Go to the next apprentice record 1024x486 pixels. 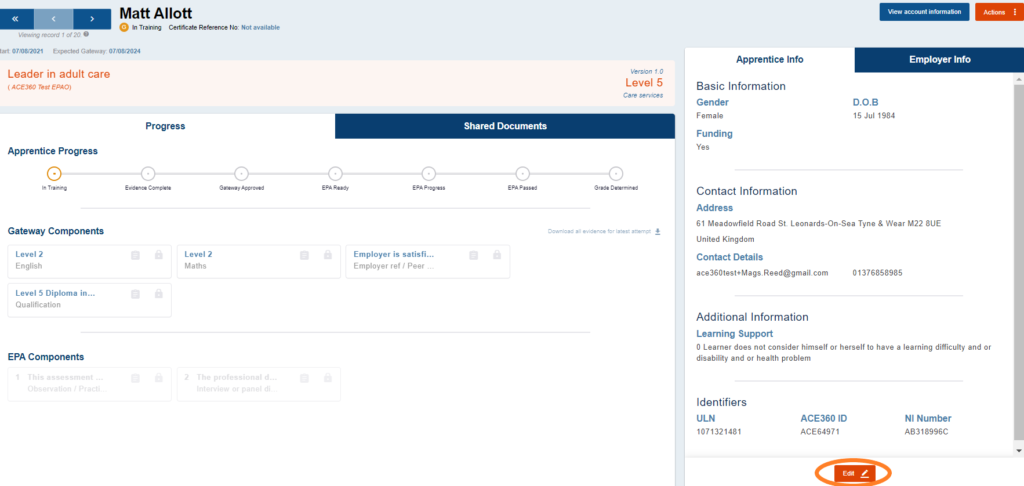coord(92,19)
